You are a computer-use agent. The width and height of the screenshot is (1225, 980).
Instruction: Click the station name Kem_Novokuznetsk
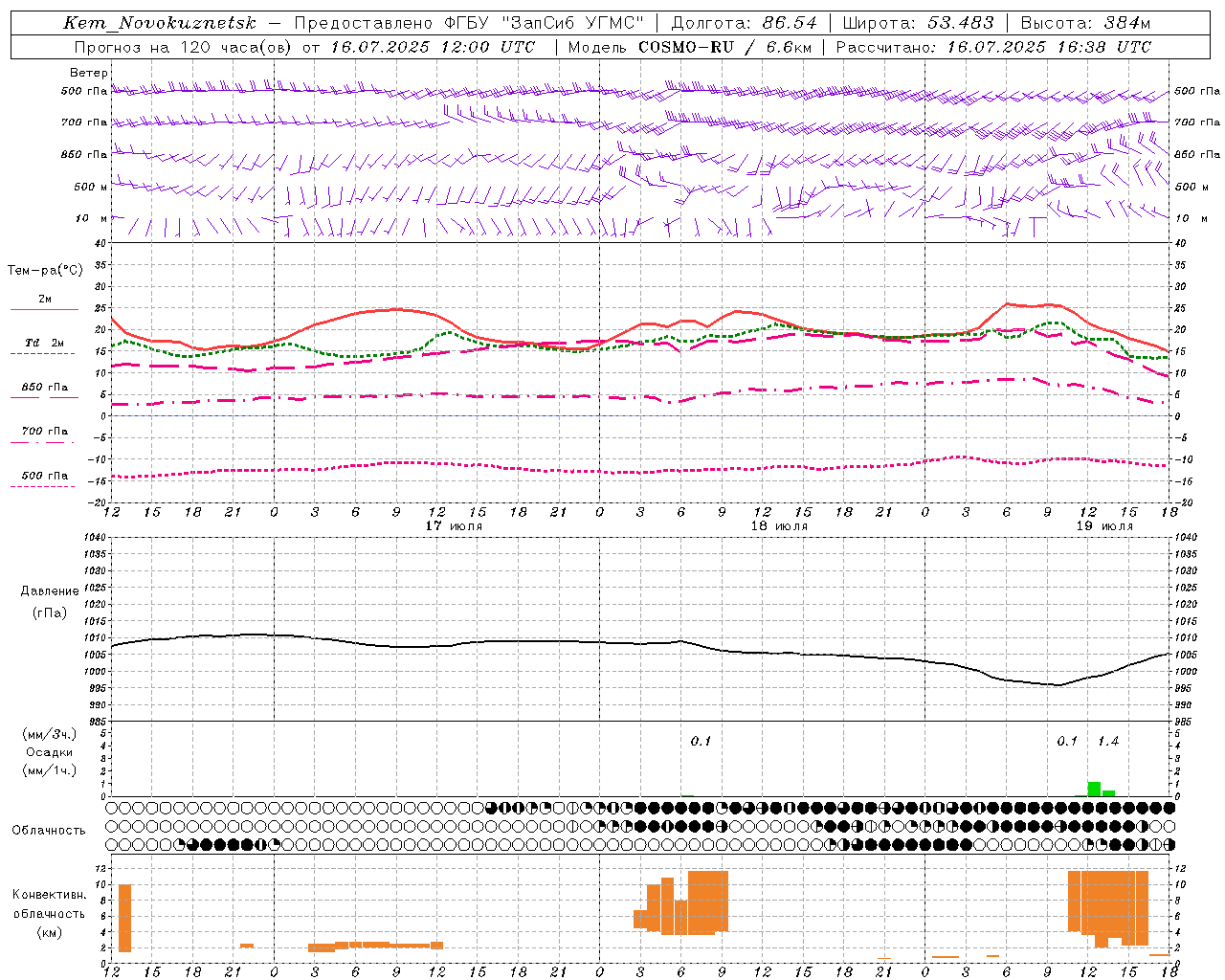(x=160, y=23)
